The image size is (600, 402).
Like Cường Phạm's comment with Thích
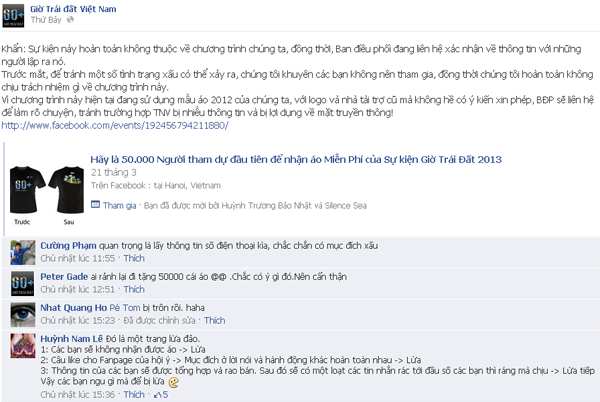click(x=134, y=258)
